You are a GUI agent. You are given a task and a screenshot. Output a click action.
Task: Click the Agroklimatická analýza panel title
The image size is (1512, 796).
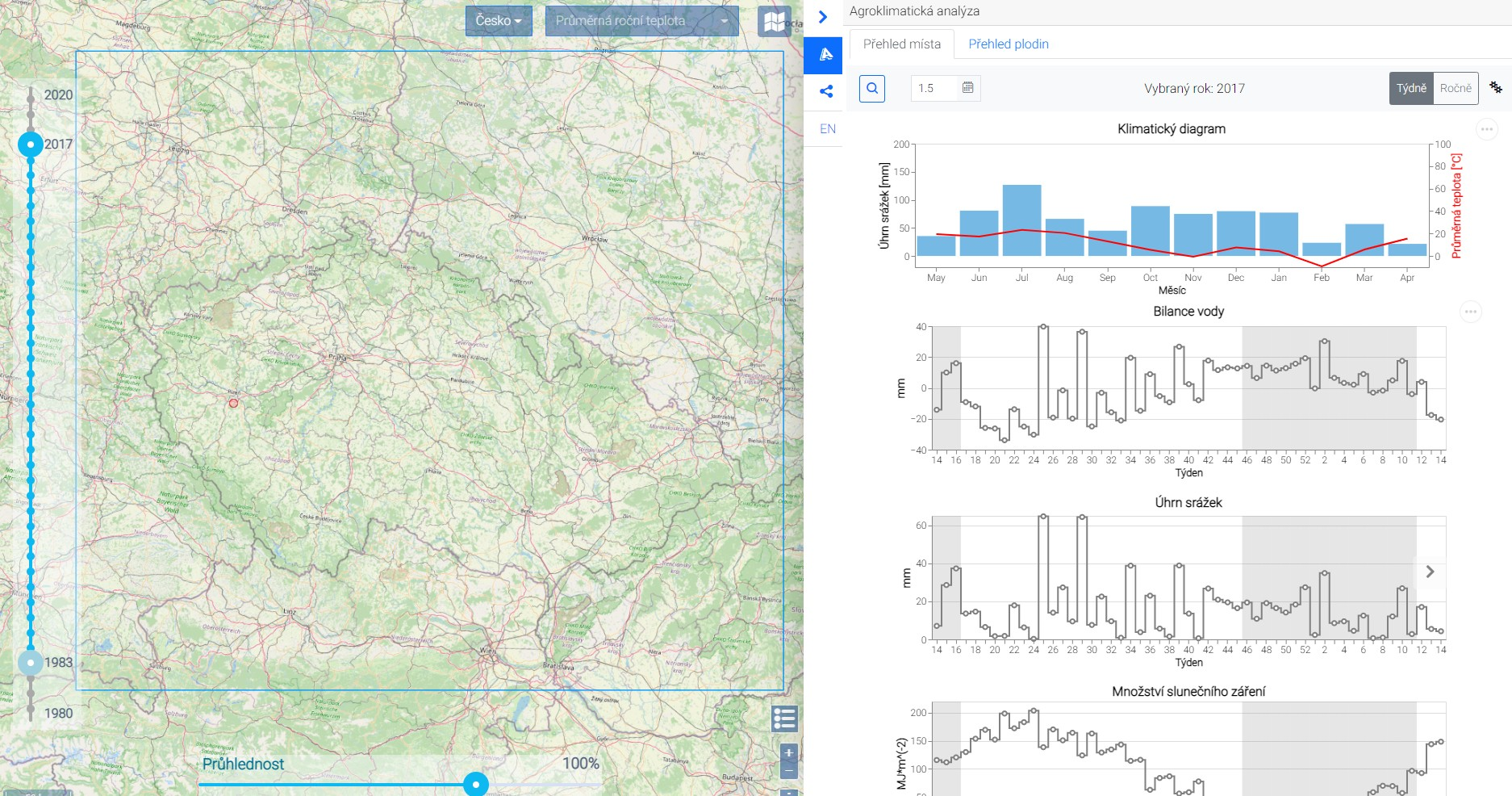click(914, 11)
